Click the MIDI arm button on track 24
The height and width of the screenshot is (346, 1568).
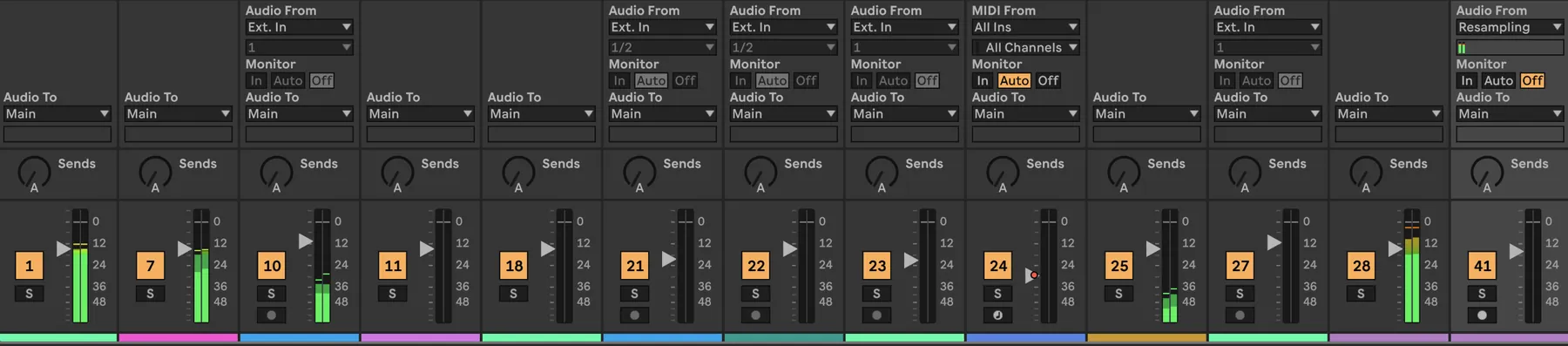tap(997, 315)
